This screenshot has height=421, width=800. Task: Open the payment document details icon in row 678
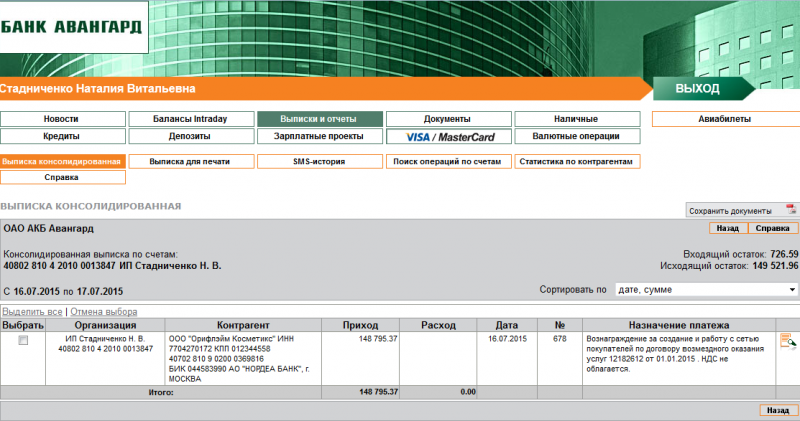click(788, 341)
